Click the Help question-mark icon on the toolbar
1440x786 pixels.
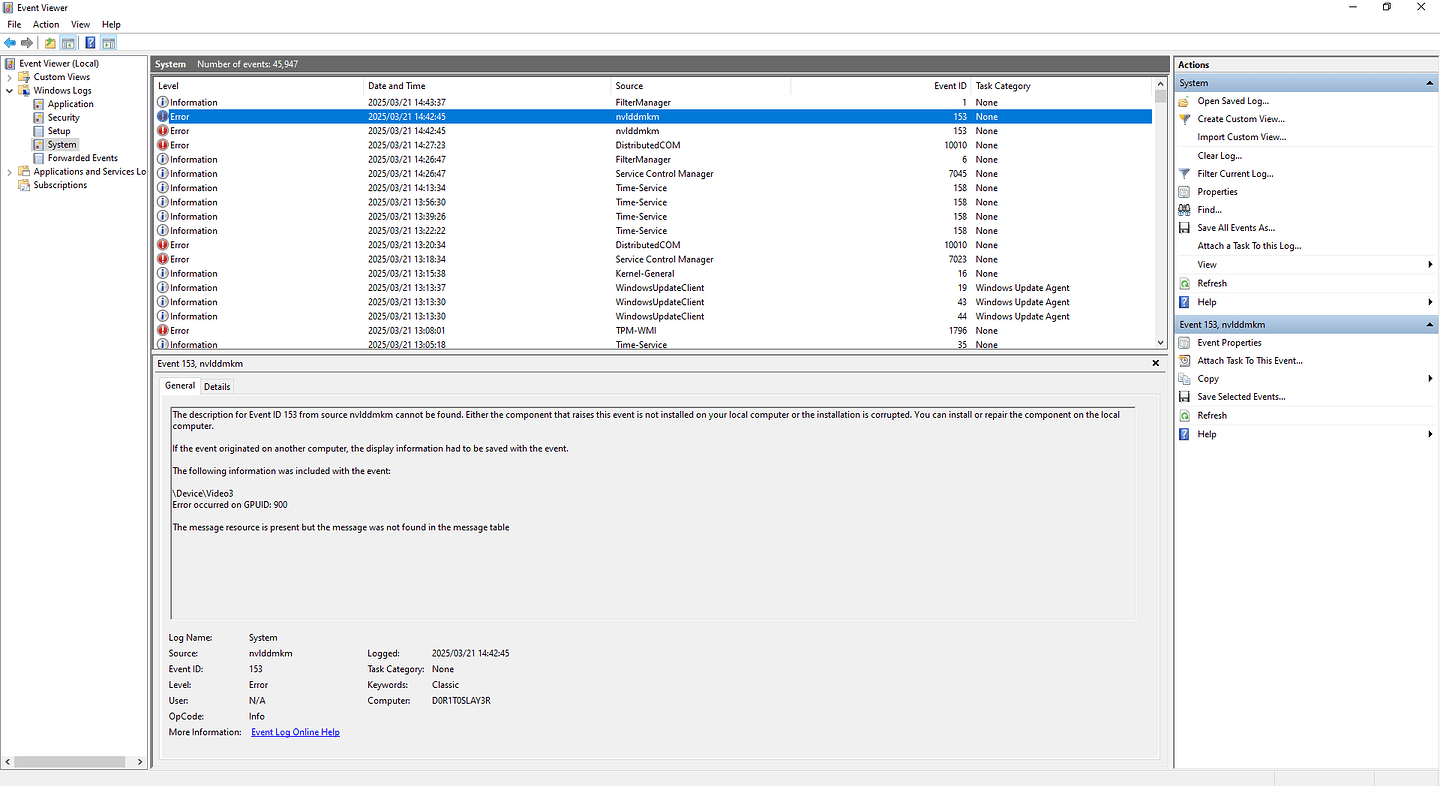click(x=90, y=42)
